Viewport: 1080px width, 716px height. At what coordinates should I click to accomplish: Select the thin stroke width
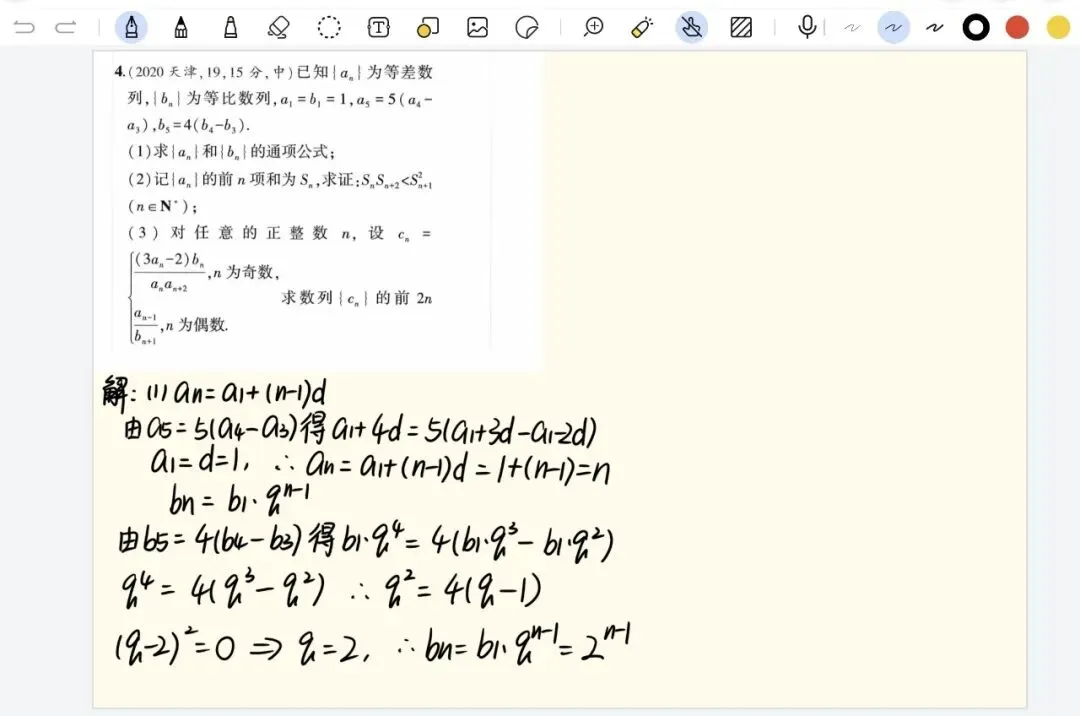click(x=853, y=27)
